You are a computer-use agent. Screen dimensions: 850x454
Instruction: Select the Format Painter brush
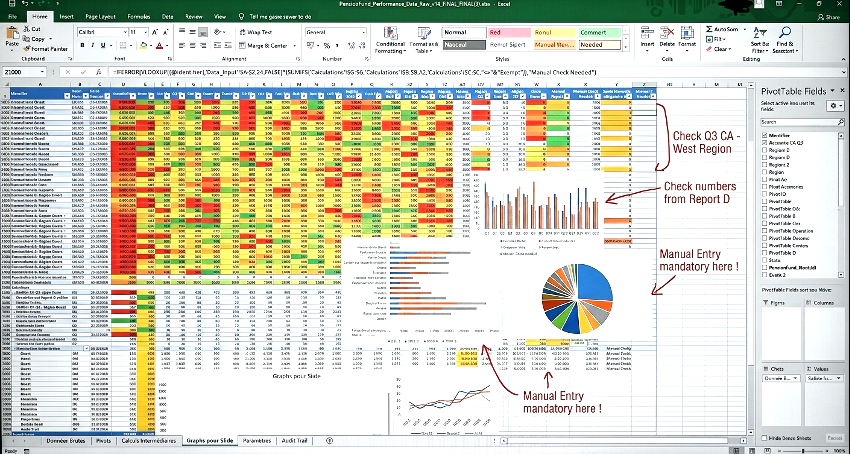click(x=25, y=49)
